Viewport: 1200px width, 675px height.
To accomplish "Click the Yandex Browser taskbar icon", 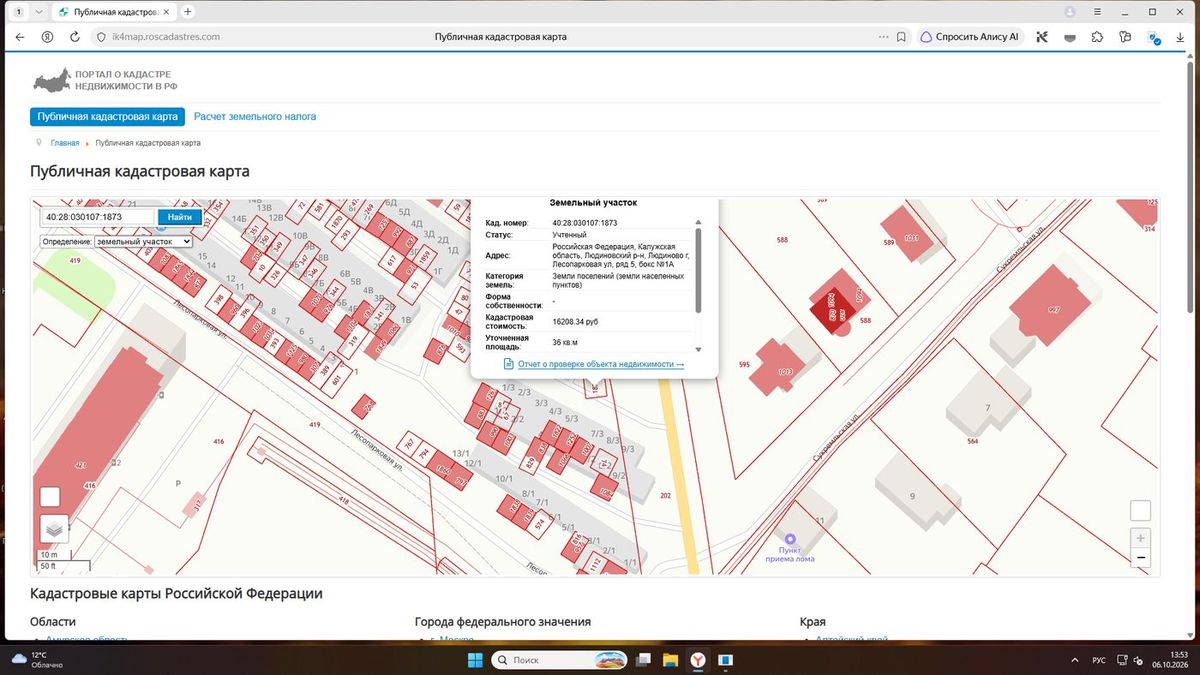I will (x=698, y=660).
